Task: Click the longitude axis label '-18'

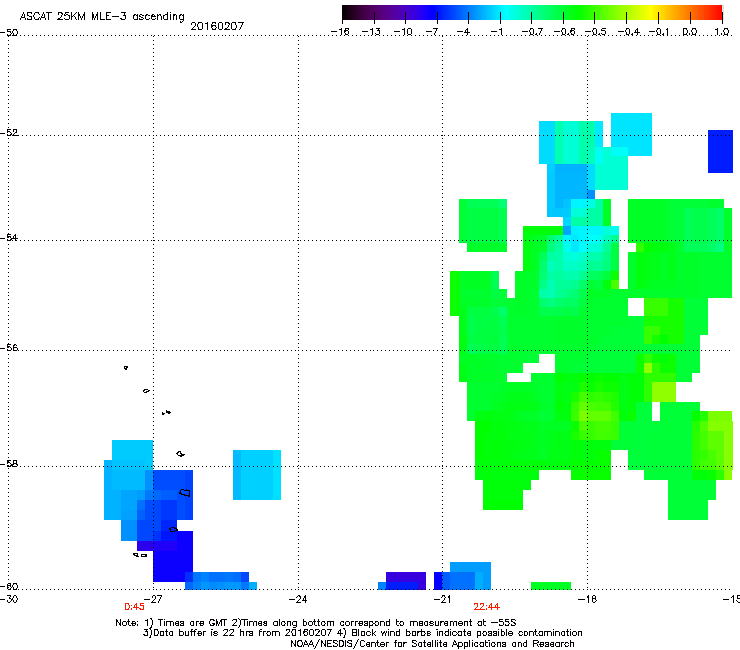Action: point(588,599)
